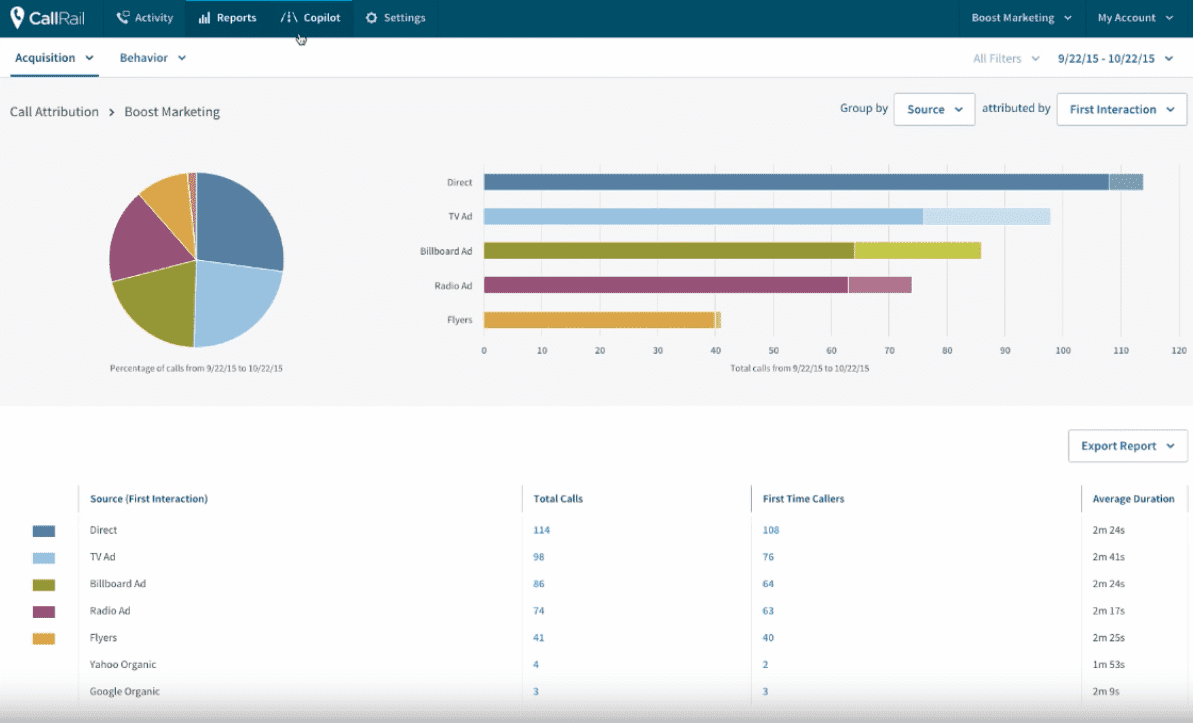The height and width of the screenshot is (723, 1193).
Task: Expand the All Filters dropdown
Action: [x=1006, y=59]
